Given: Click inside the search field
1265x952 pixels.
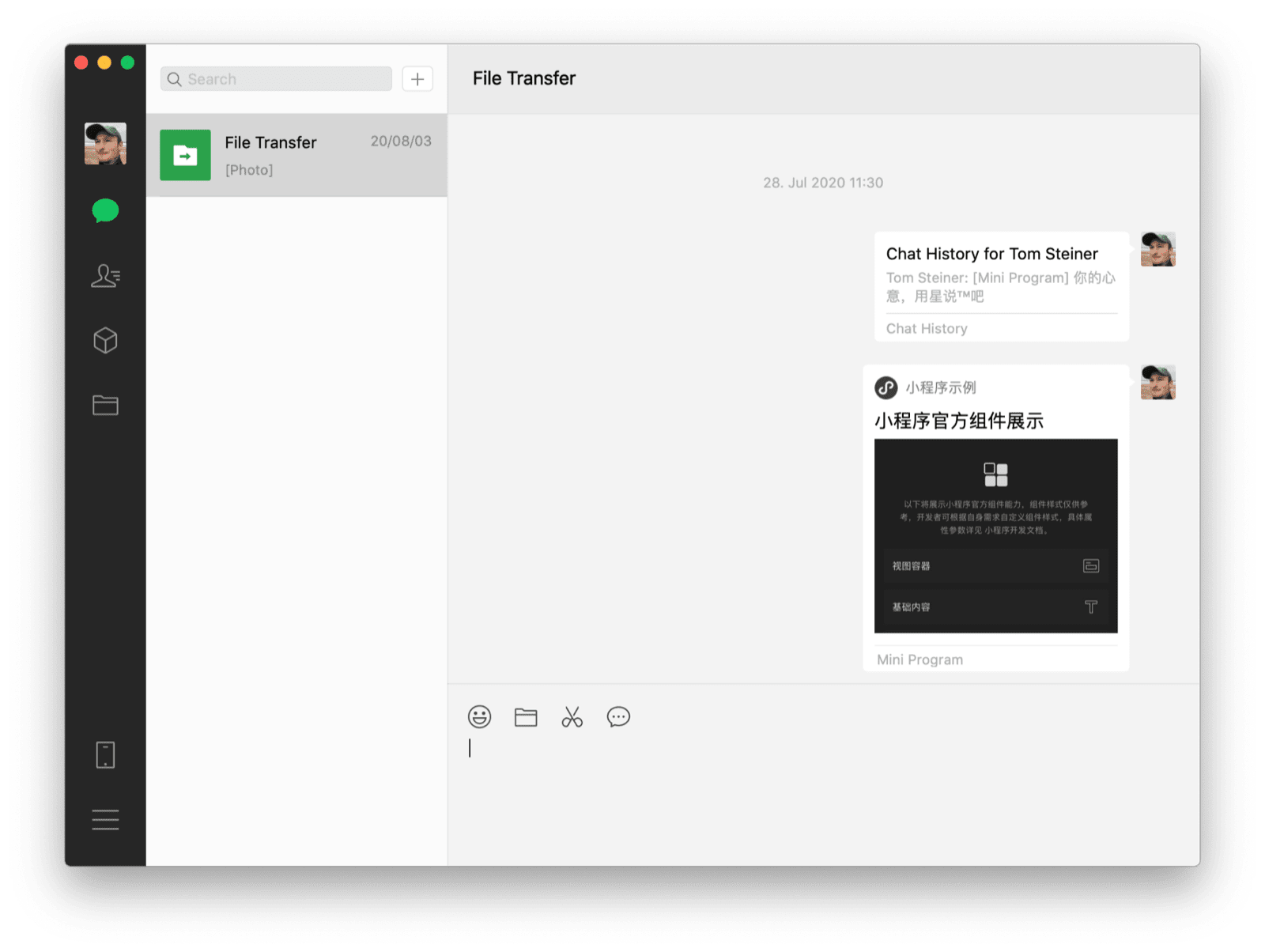Looking at the screenshot, I should click(x=274, y=79).
